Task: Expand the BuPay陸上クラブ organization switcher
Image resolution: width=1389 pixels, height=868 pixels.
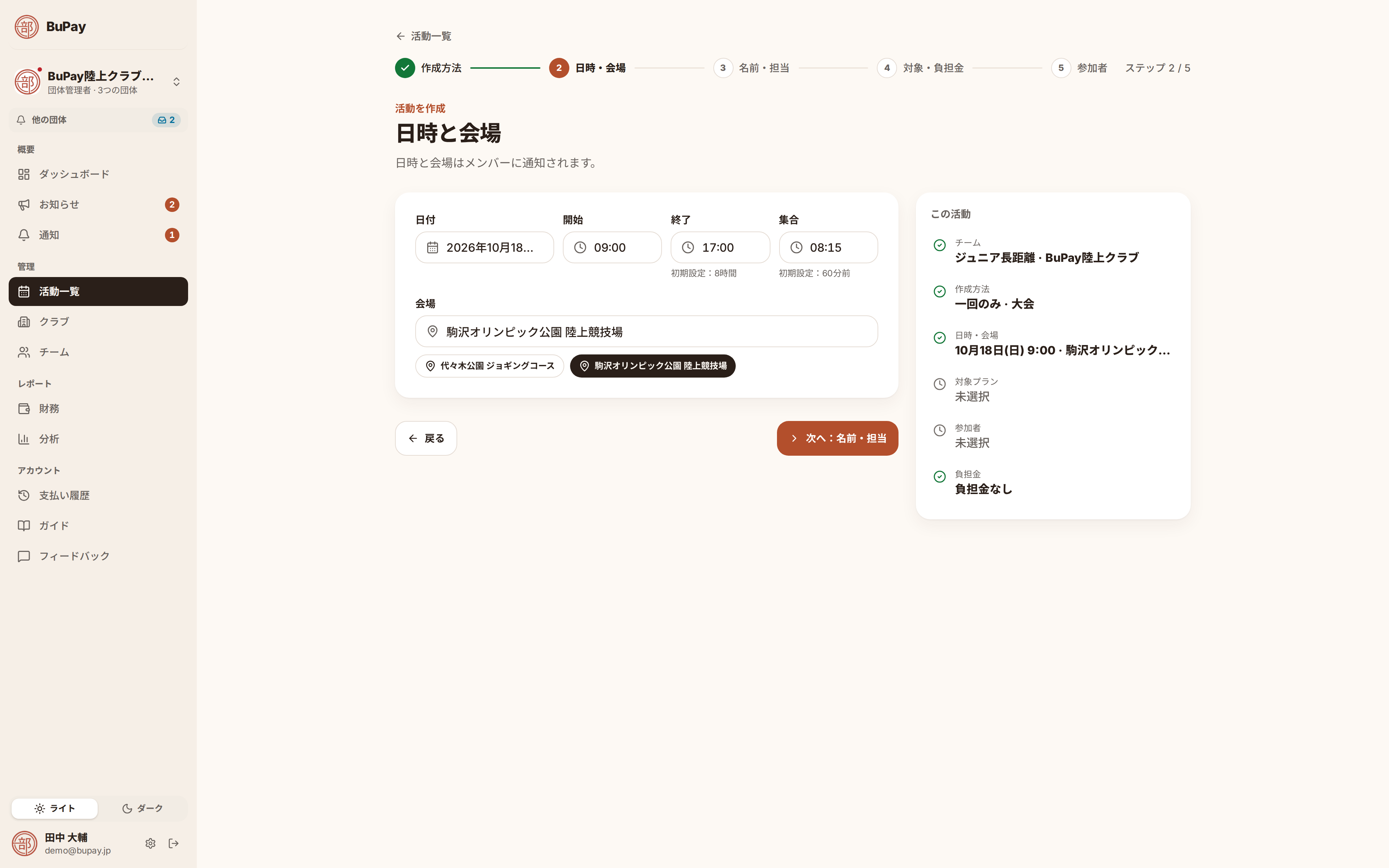Action: click(98, 81)
